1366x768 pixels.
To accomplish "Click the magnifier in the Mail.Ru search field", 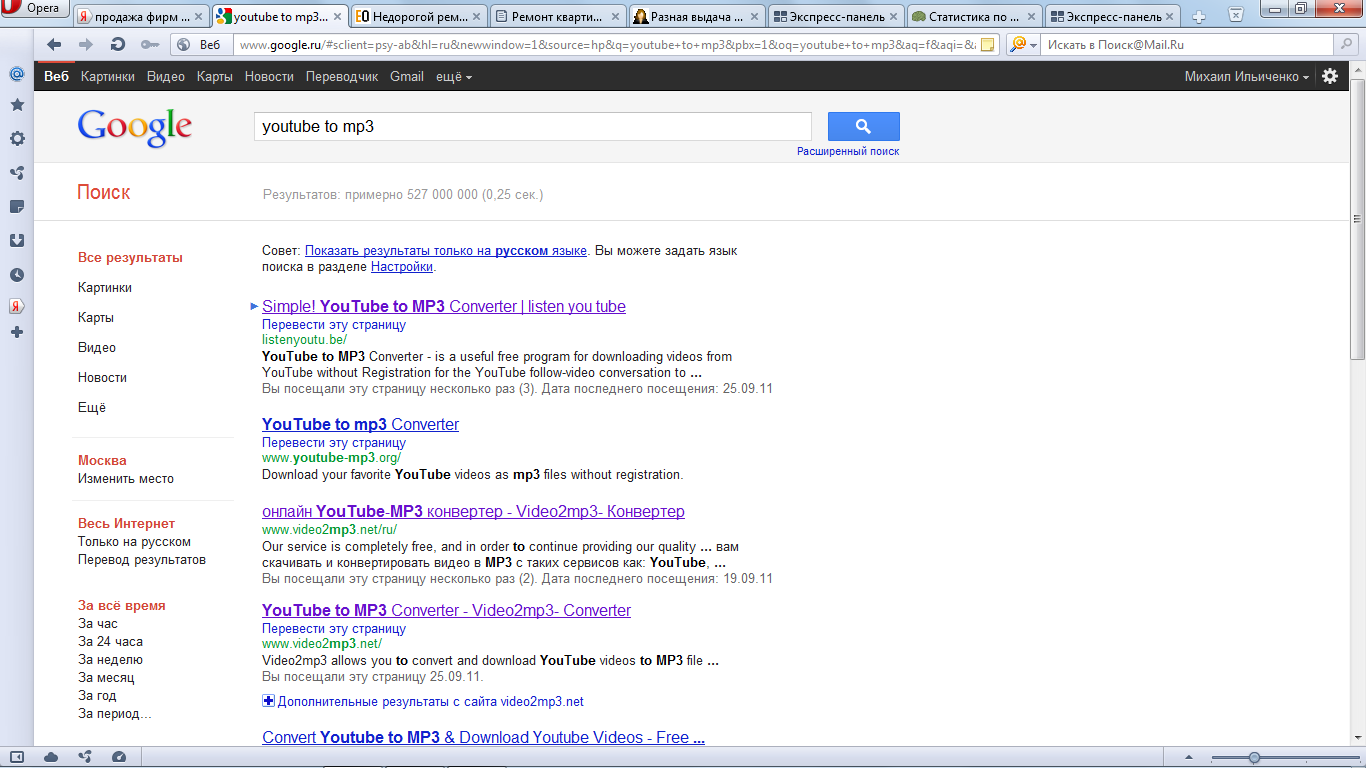I will 1345,44.
